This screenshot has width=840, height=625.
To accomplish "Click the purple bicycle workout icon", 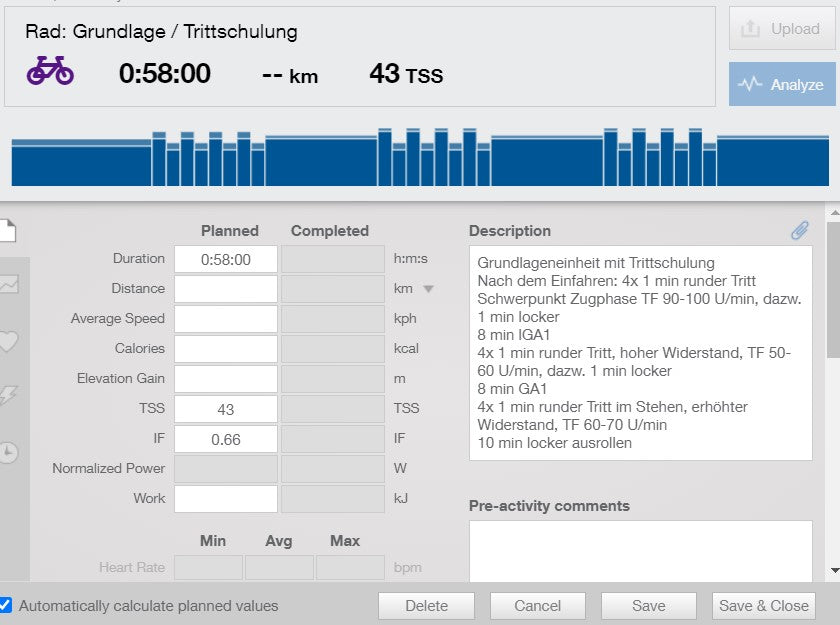I will (50, 73).
